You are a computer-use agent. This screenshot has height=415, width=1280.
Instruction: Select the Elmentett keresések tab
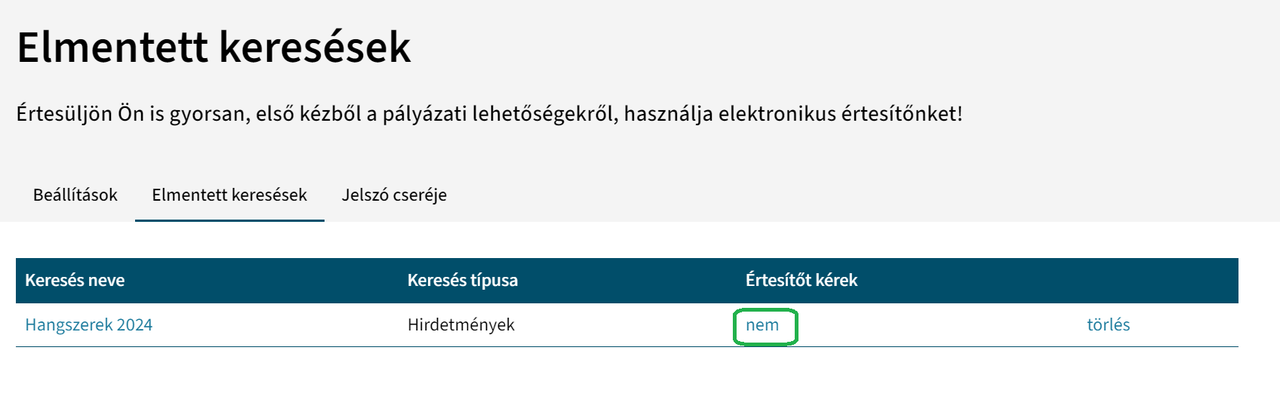(229, 195)
